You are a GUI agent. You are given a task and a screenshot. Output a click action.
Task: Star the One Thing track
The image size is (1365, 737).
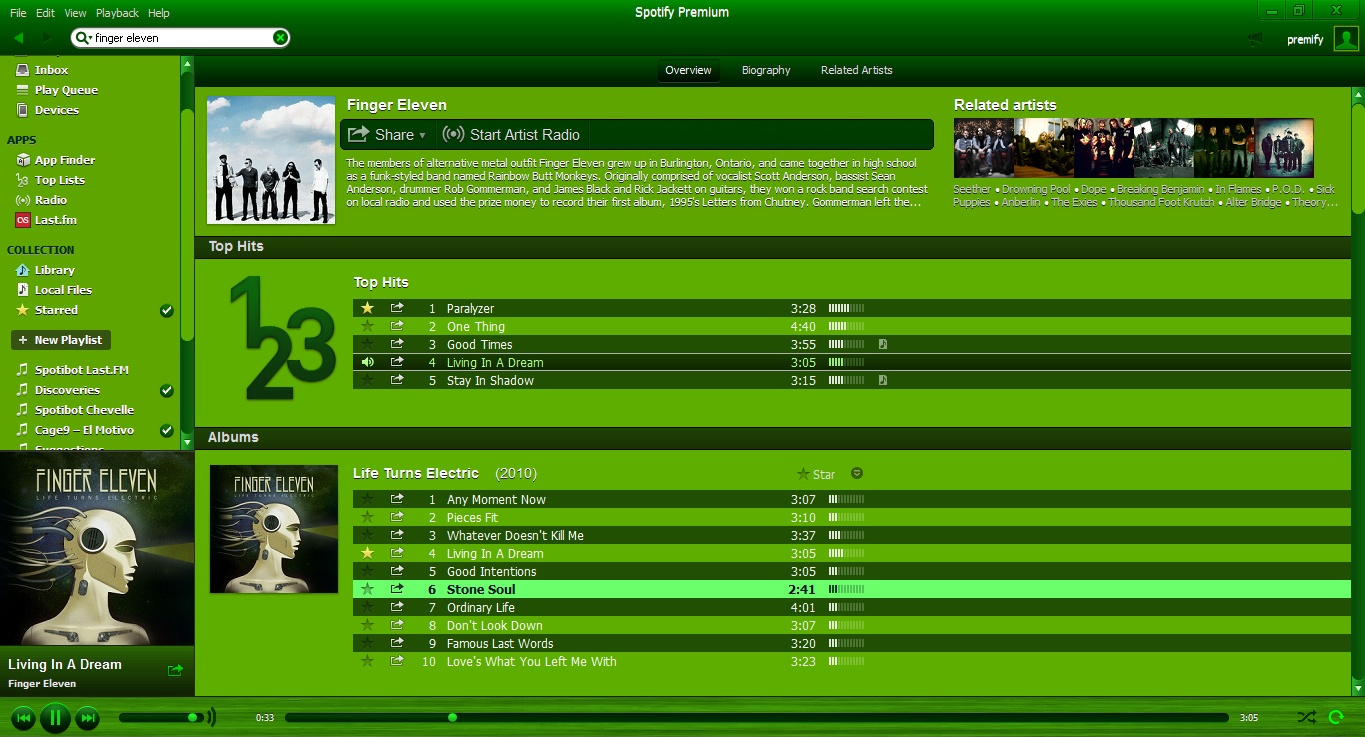(x=367, y=326)
